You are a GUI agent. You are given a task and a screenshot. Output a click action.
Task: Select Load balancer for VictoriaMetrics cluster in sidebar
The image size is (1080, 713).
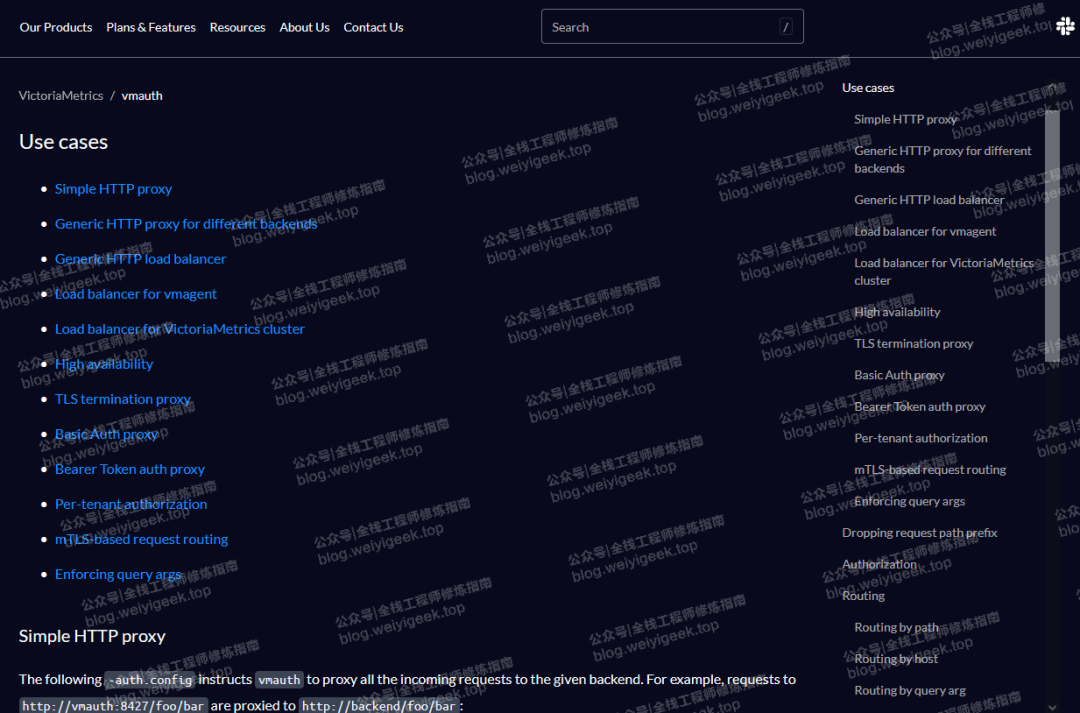click(944, 272)
